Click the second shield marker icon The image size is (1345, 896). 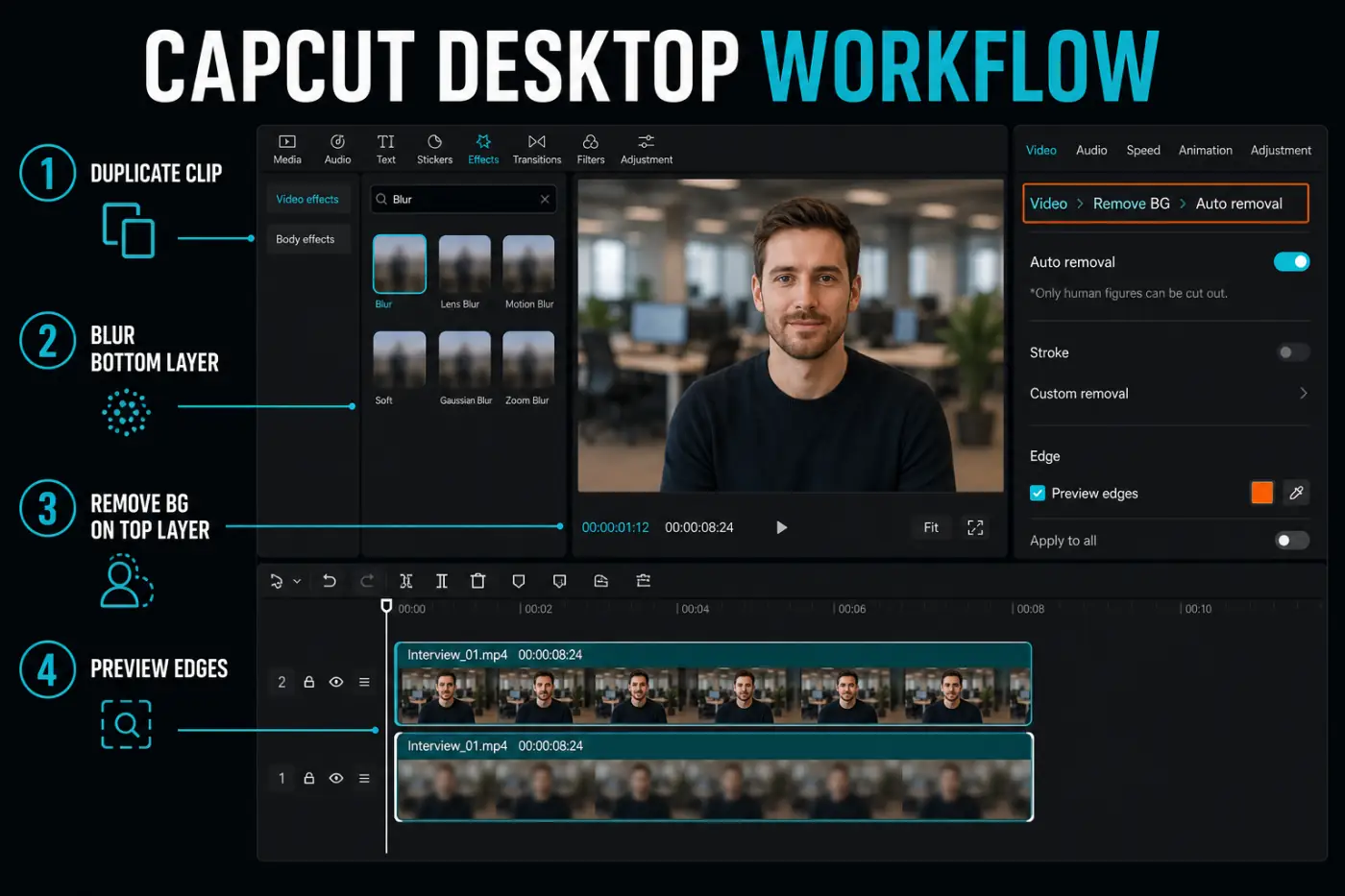point(560,581)
